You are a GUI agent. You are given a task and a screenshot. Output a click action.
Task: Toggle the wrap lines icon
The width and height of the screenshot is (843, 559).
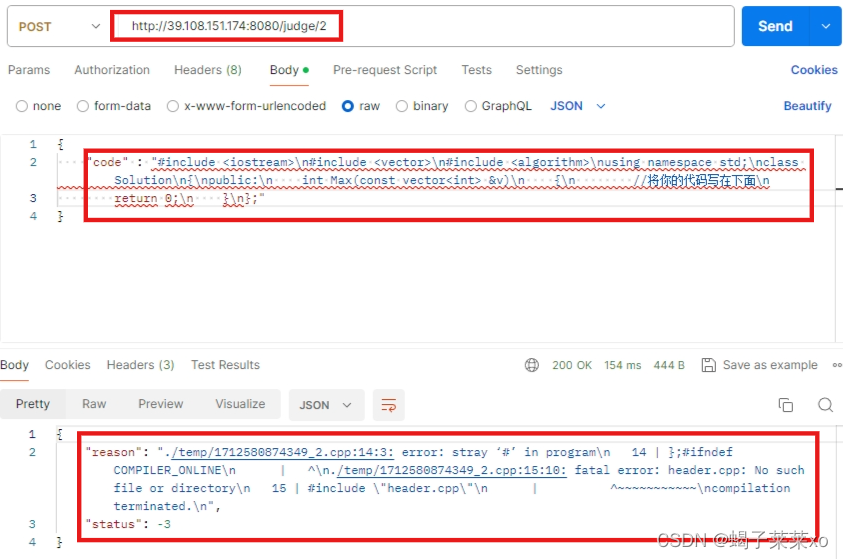click(x=389, y=405)
